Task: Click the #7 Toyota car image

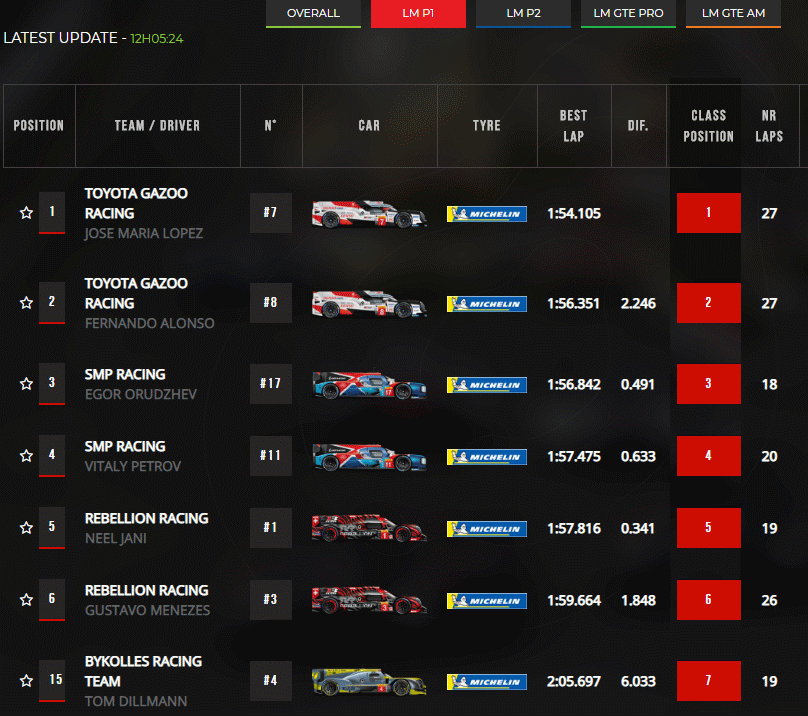Action: [x=369, y=214]
